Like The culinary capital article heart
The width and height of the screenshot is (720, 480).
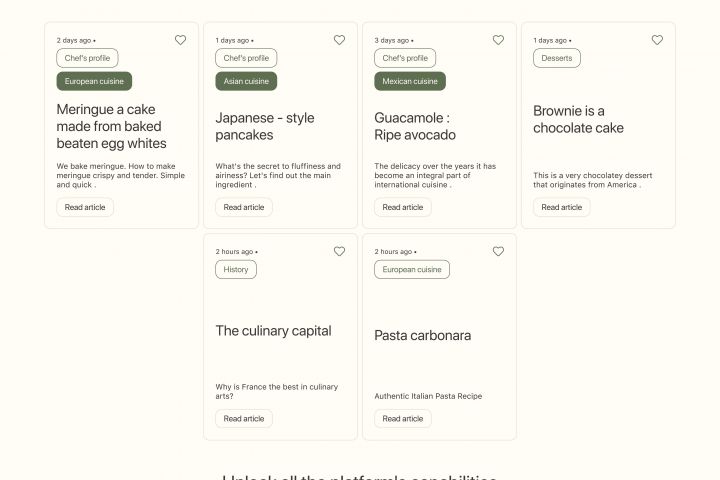pos(339,251)
